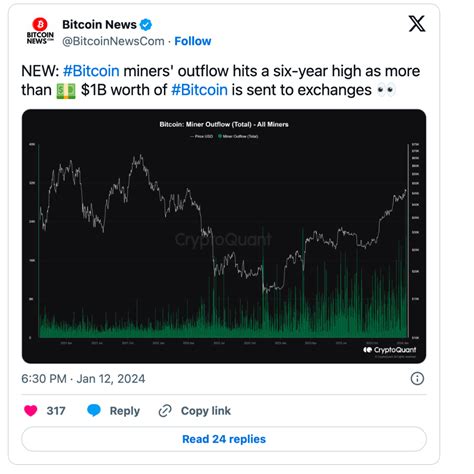
Task: Click the CryptoQuant logo in chart
Action: pos(390,350)
